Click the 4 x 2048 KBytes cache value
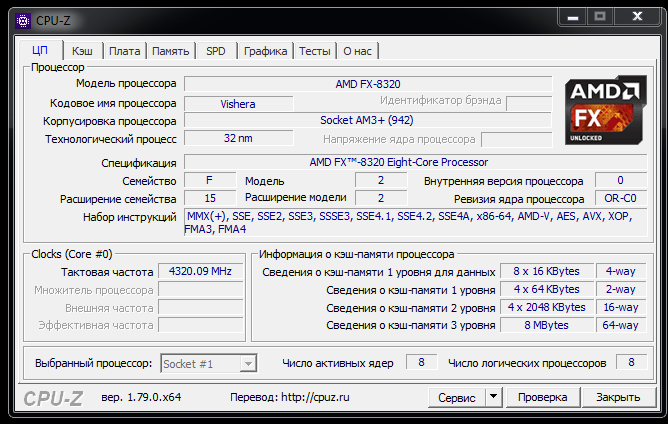 pos(547,307)
